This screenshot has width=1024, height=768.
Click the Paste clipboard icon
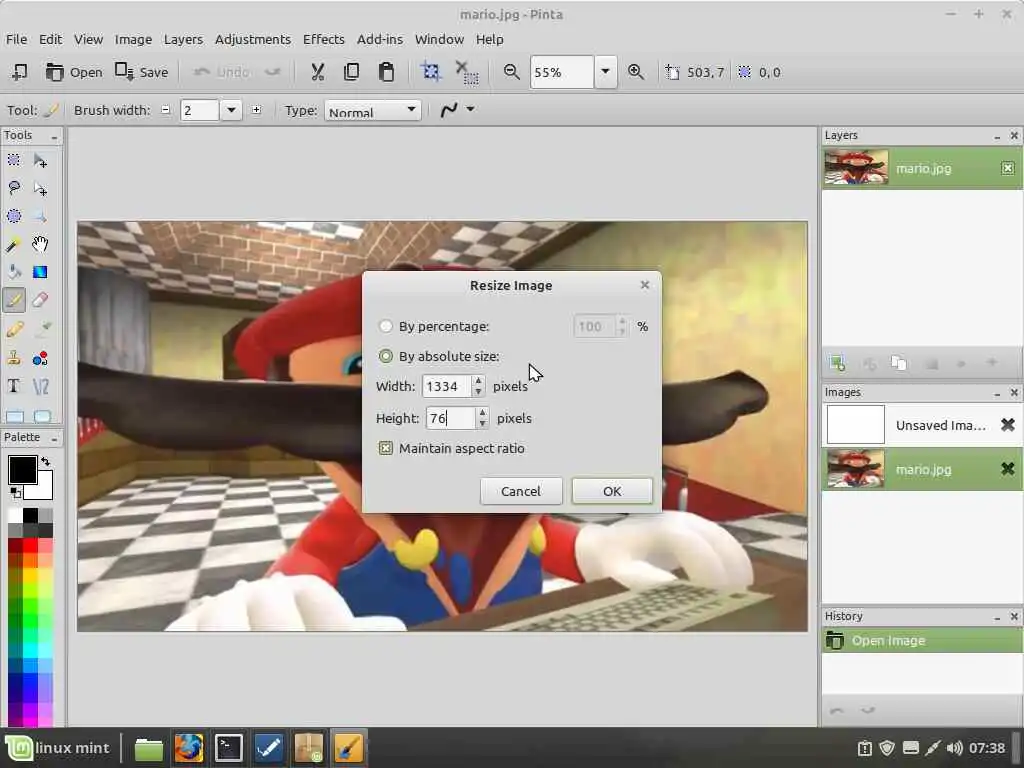386,72
